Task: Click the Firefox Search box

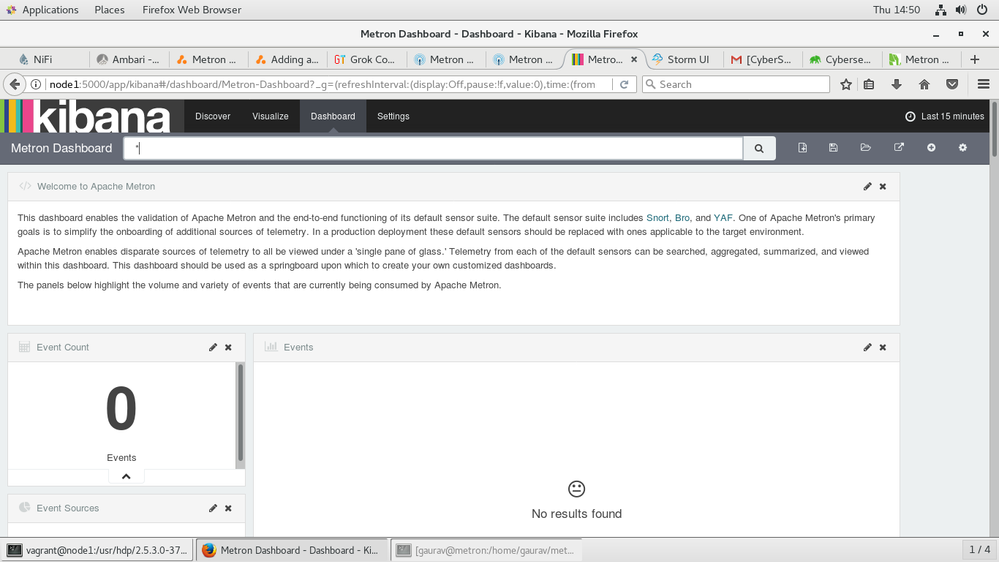Action: [x=736, y=84]
